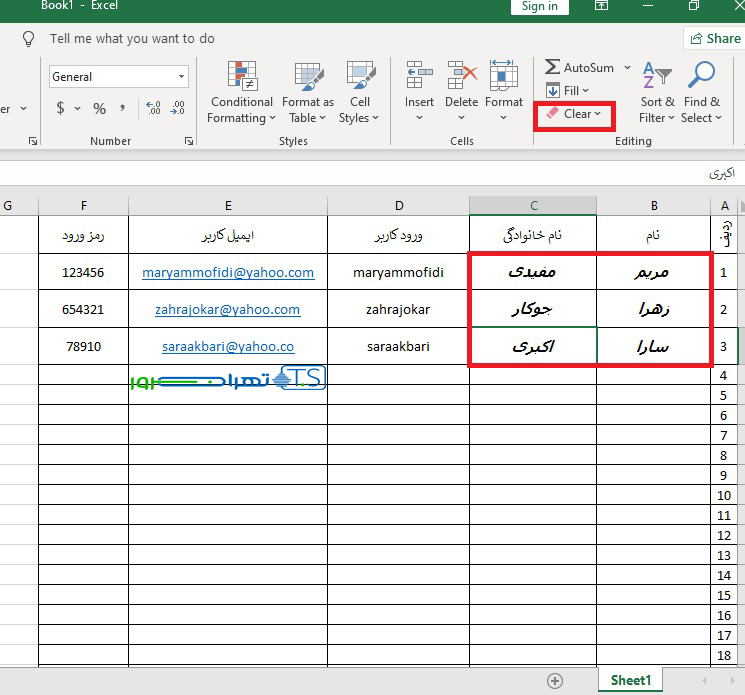745x695 pixels.
Task: Select cell with name زهرا
Action: coord(653,309)
